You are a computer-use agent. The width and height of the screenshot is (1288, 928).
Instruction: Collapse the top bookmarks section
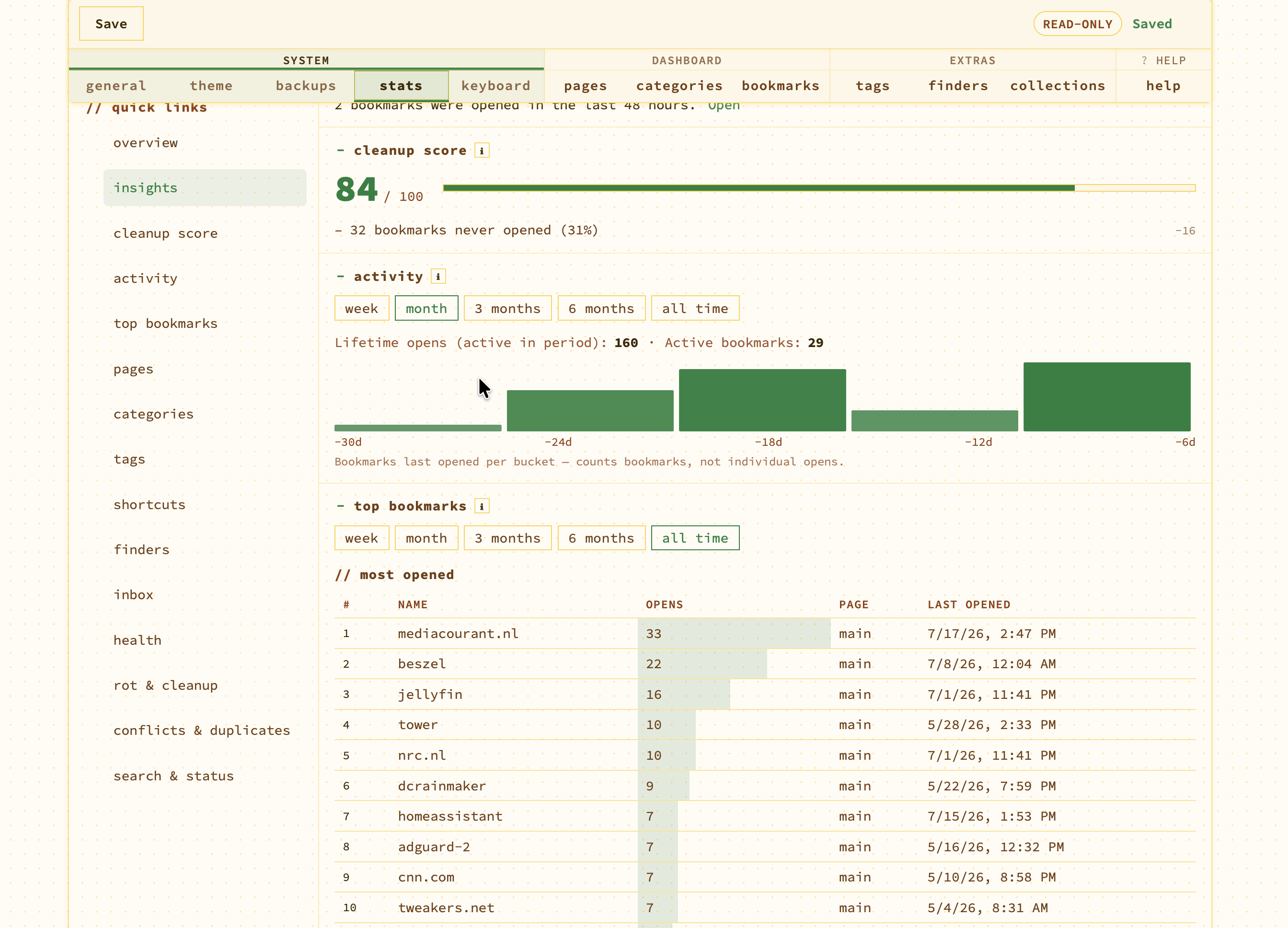[x=340, y=506]
